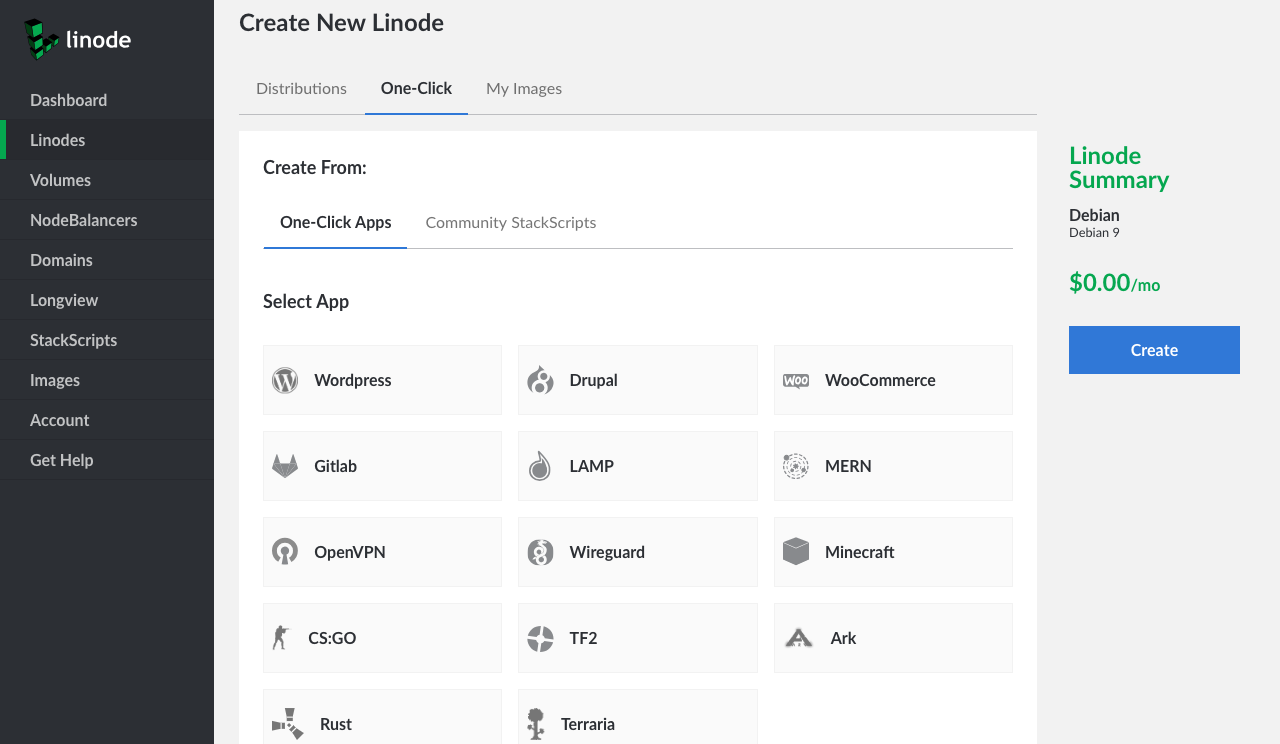Switch to Community StackScripts tab
Viewport: 1280px width, 744px height.
511,222
